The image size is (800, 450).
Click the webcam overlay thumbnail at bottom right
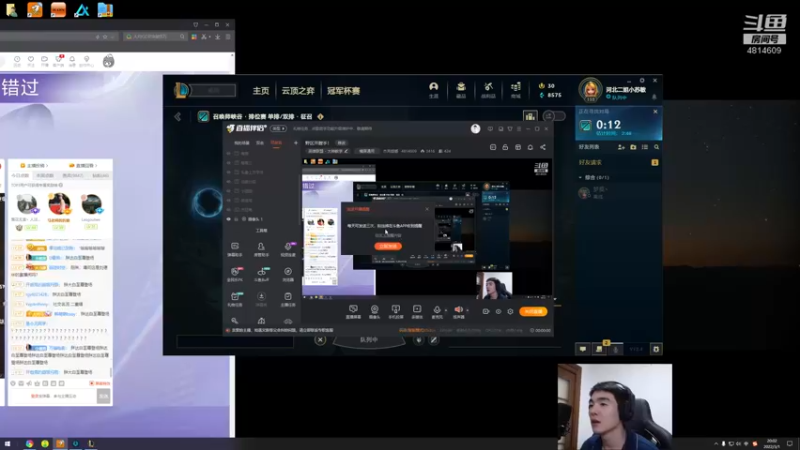(x=615, y=407)
